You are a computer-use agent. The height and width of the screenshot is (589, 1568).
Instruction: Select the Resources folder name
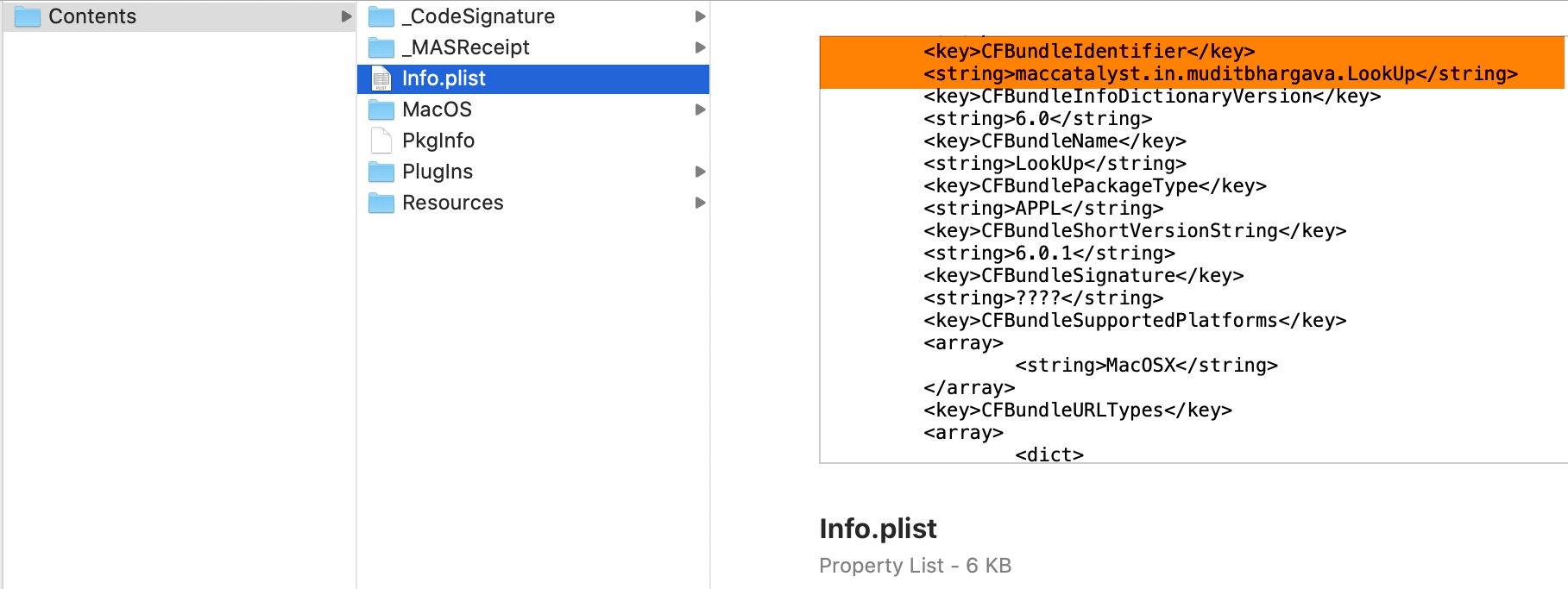point(452,203)
